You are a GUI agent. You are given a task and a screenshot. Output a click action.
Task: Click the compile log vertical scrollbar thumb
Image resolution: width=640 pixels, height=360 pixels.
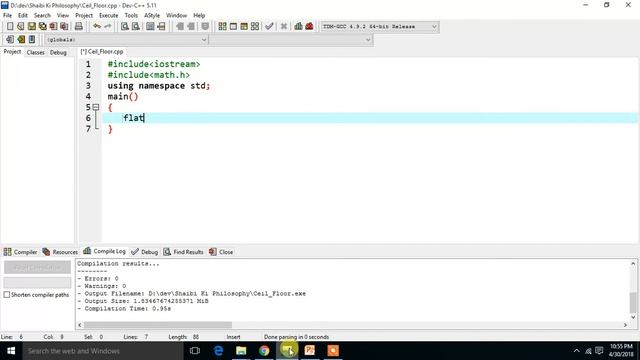633,302
